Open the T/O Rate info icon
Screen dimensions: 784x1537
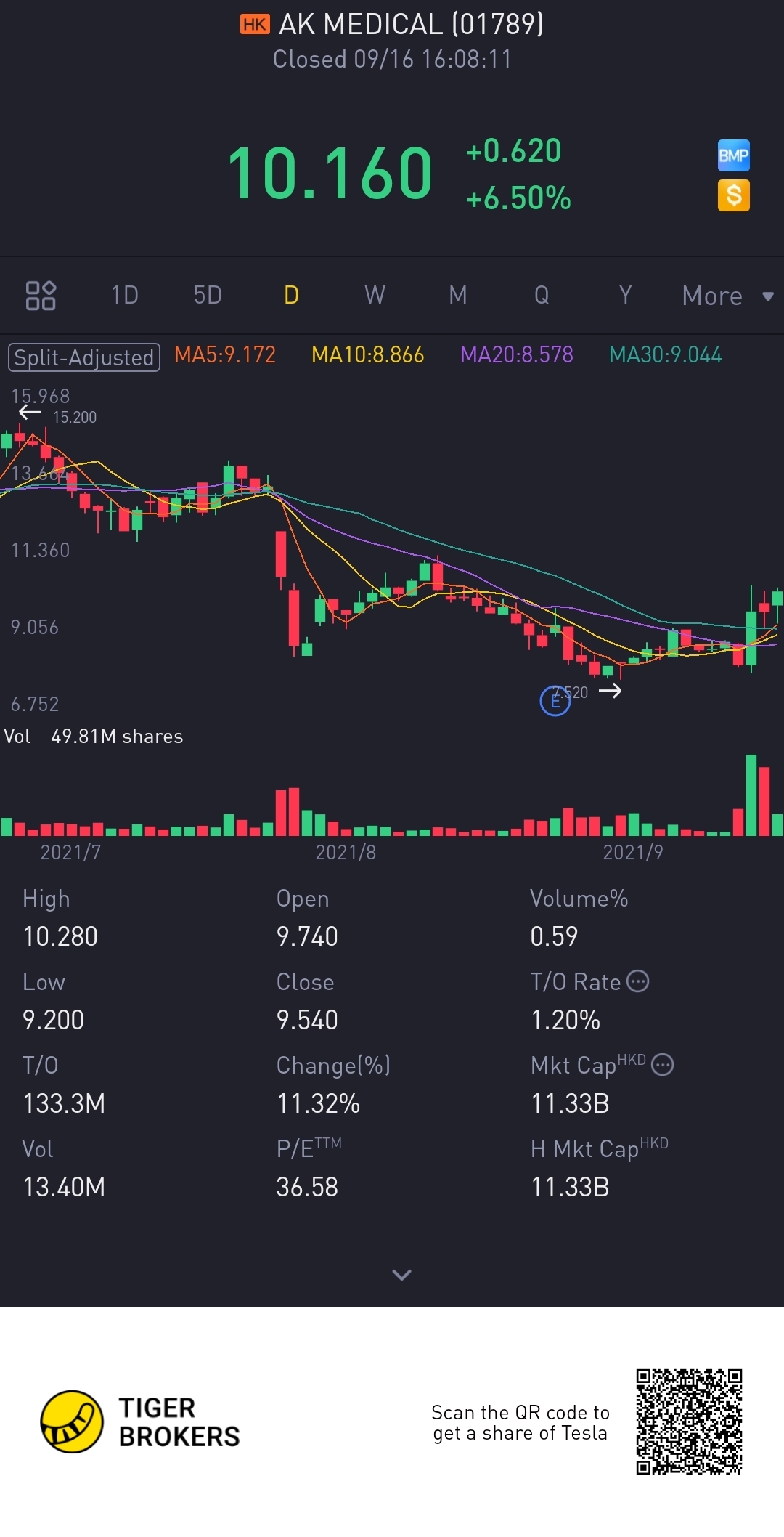[x=637, y=981]
